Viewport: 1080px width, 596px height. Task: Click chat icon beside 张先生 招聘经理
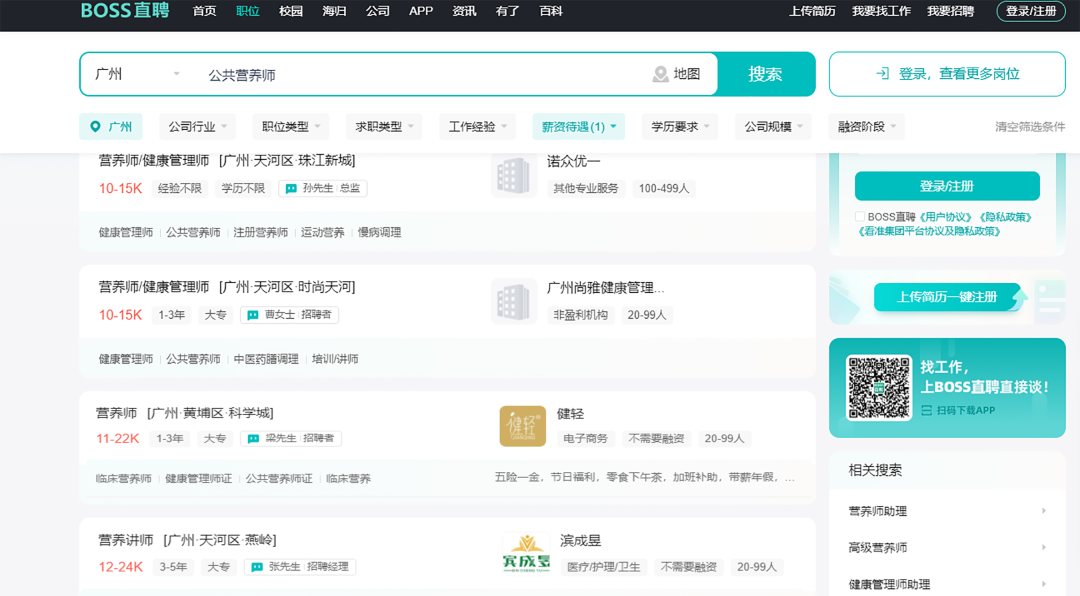point(257,567)
